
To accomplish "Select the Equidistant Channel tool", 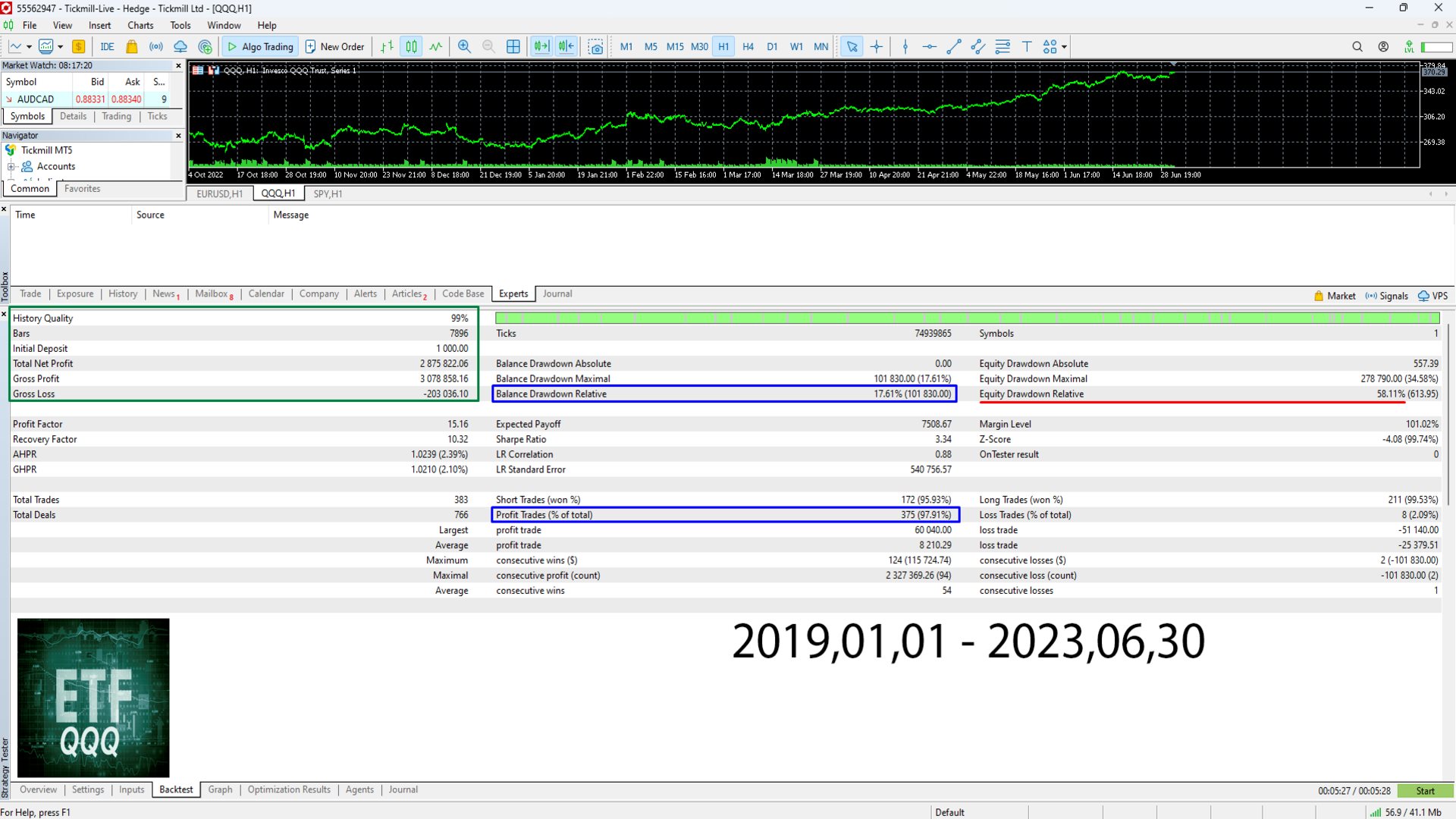I will pos(978,46).
